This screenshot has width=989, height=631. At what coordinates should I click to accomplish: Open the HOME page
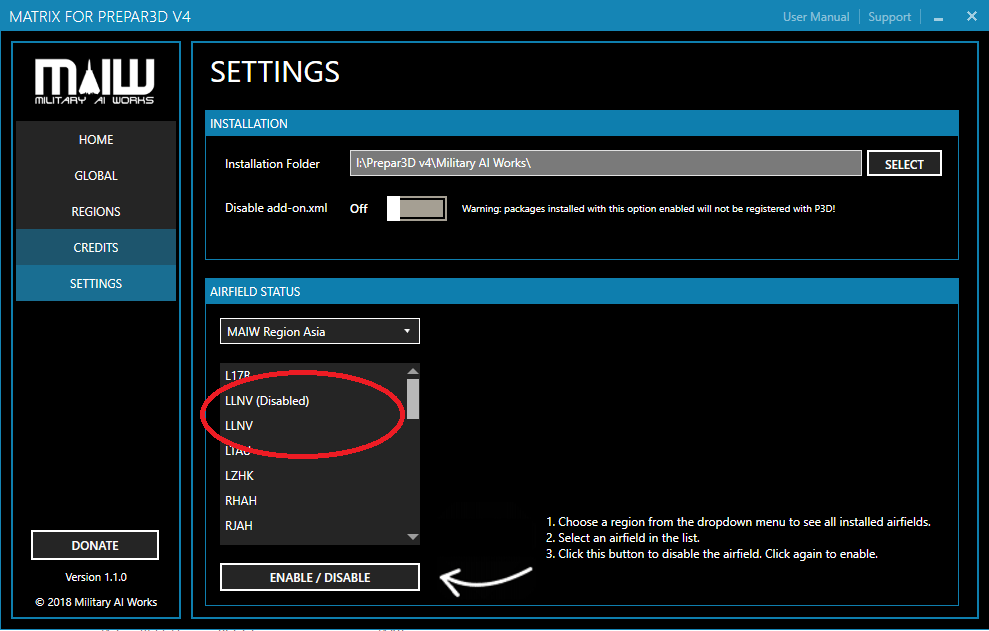96,140
